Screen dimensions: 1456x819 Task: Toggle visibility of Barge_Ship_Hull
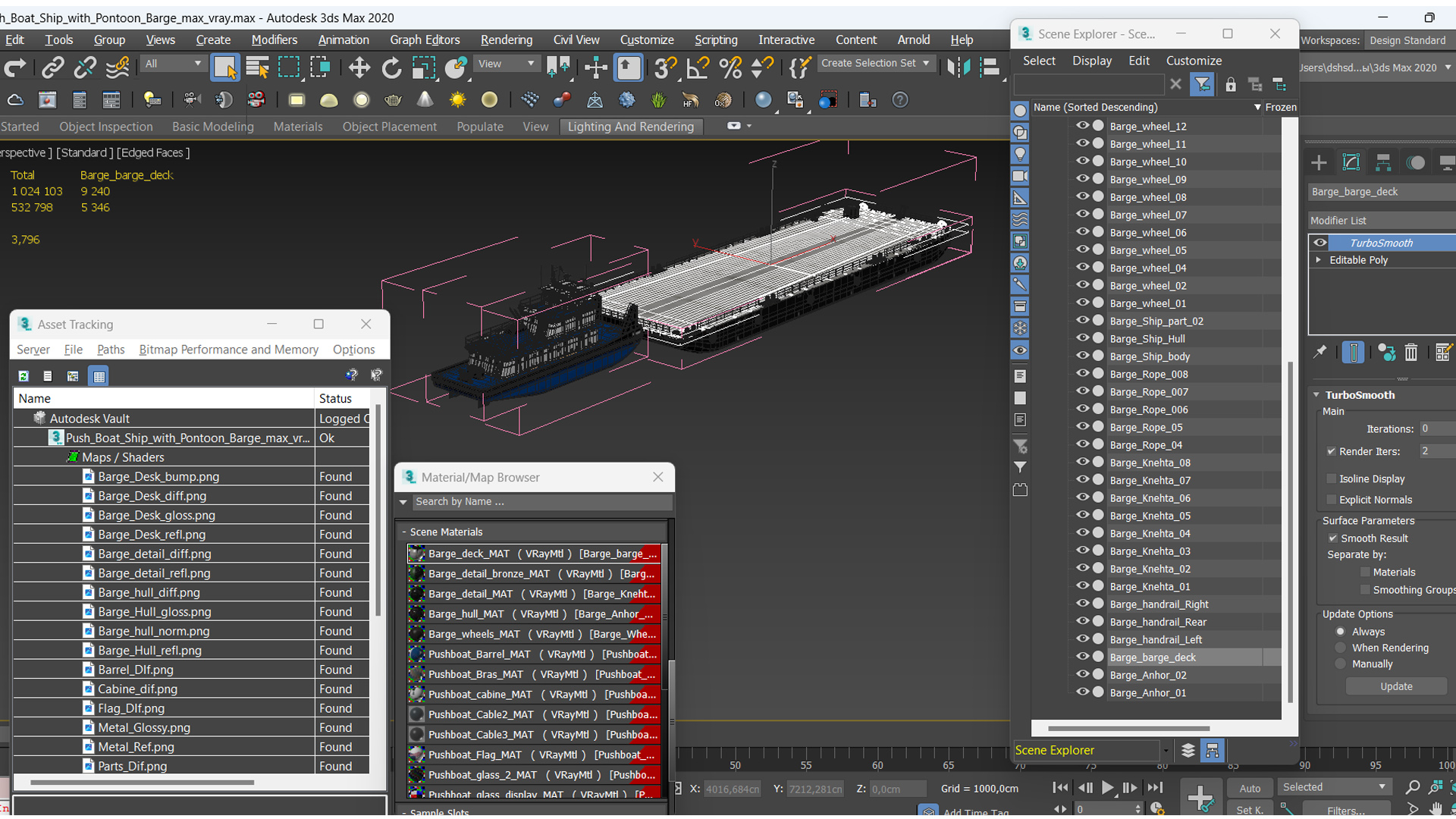point(1082,338)
